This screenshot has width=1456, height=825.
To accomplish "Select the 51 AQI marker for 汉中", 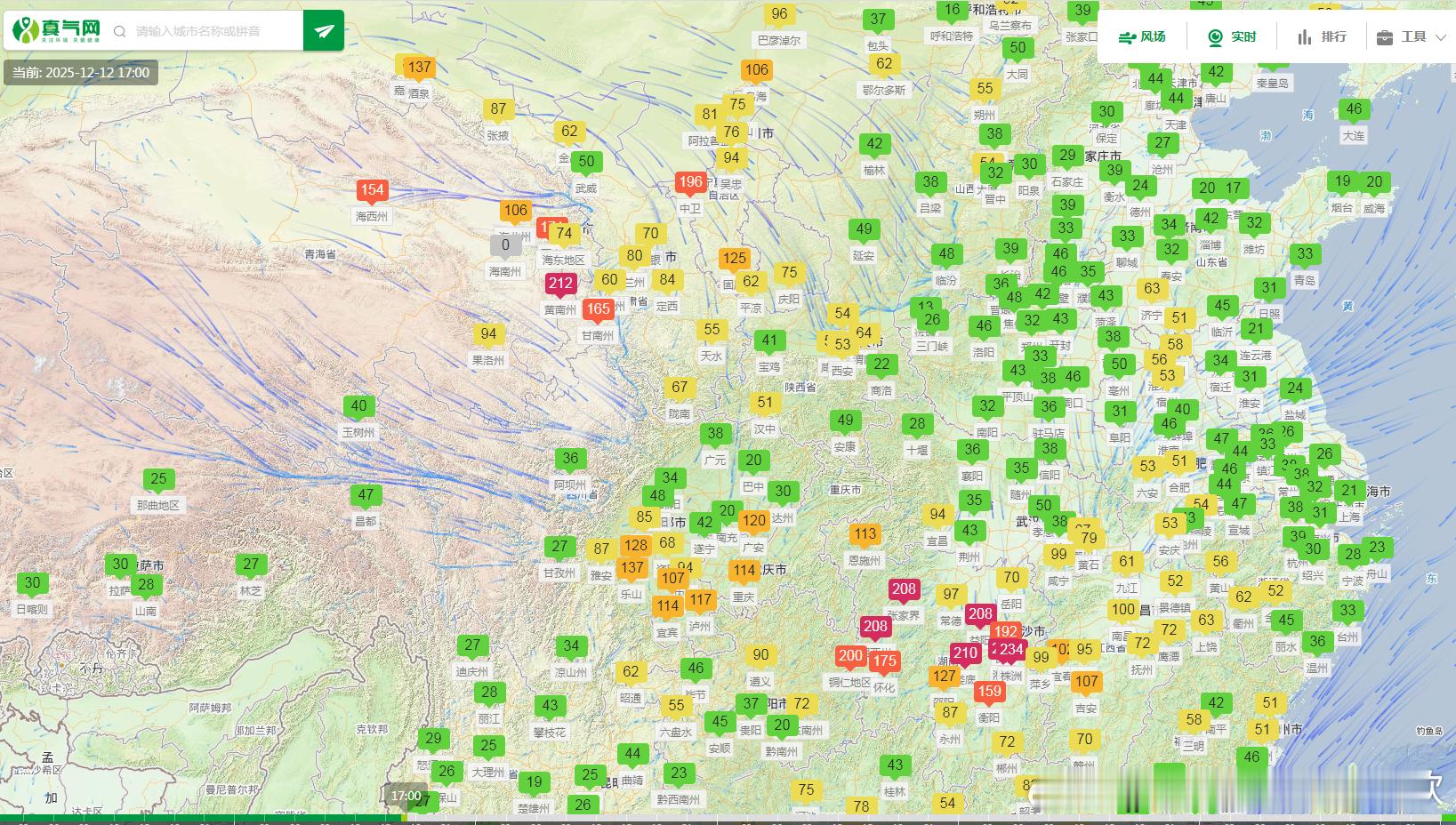I will point(765,404).
